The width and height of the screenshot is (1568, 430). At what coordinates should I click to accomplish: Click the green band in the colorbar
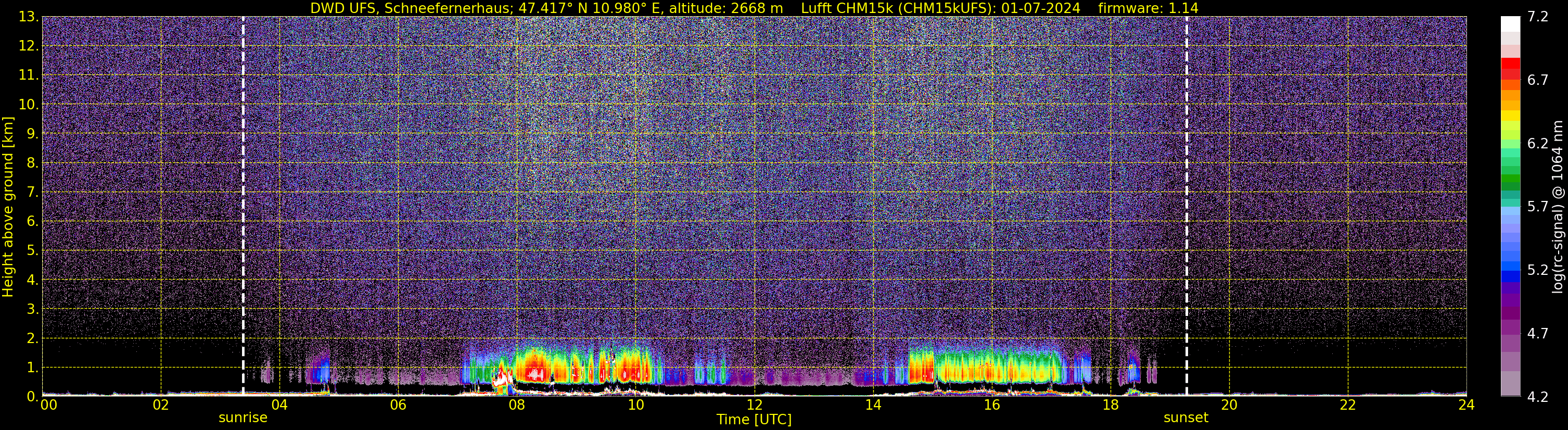click(x=1510, y=180)
